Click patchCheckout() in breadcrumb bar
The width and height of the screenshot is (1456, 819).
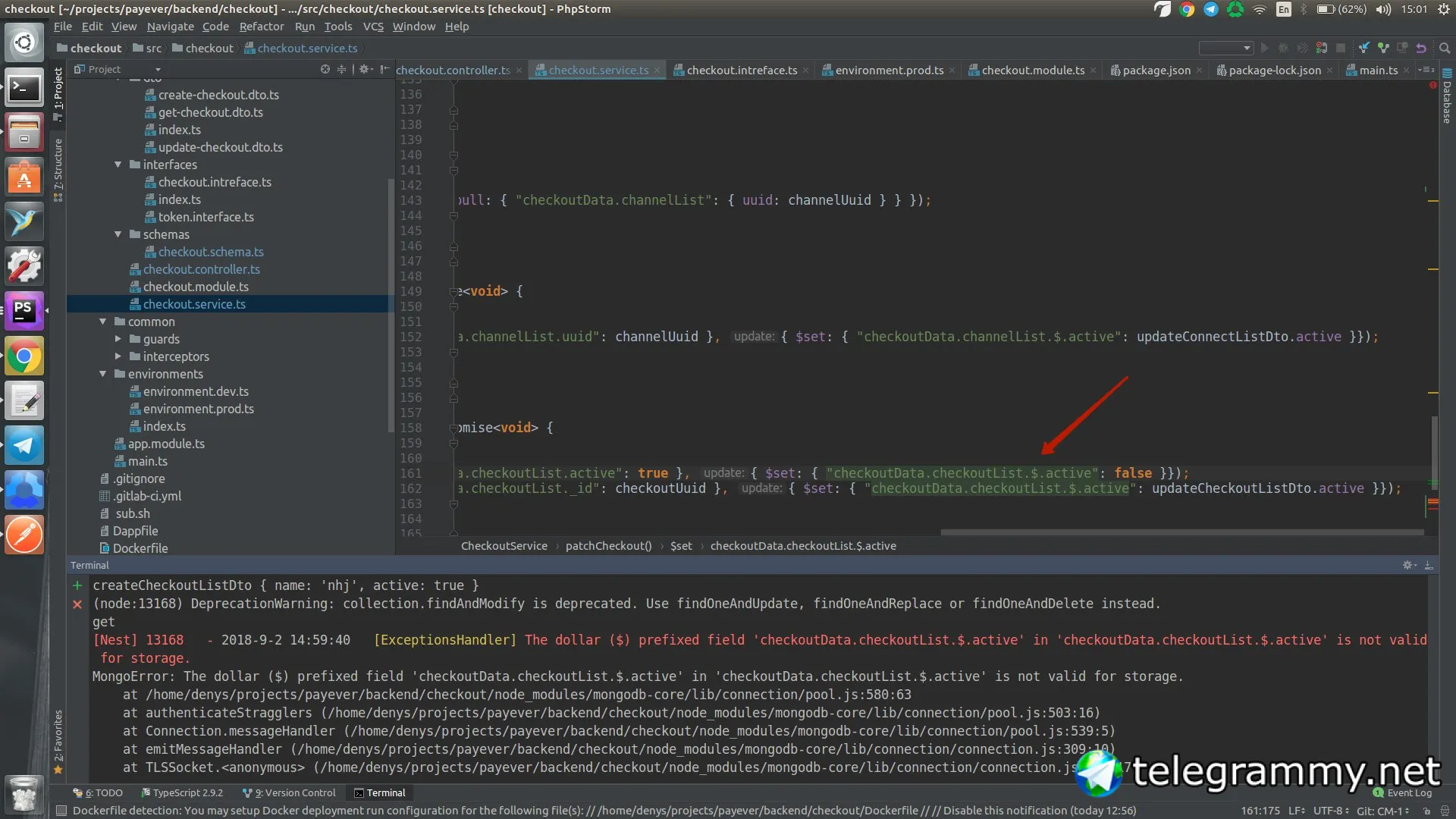point(608,545)
